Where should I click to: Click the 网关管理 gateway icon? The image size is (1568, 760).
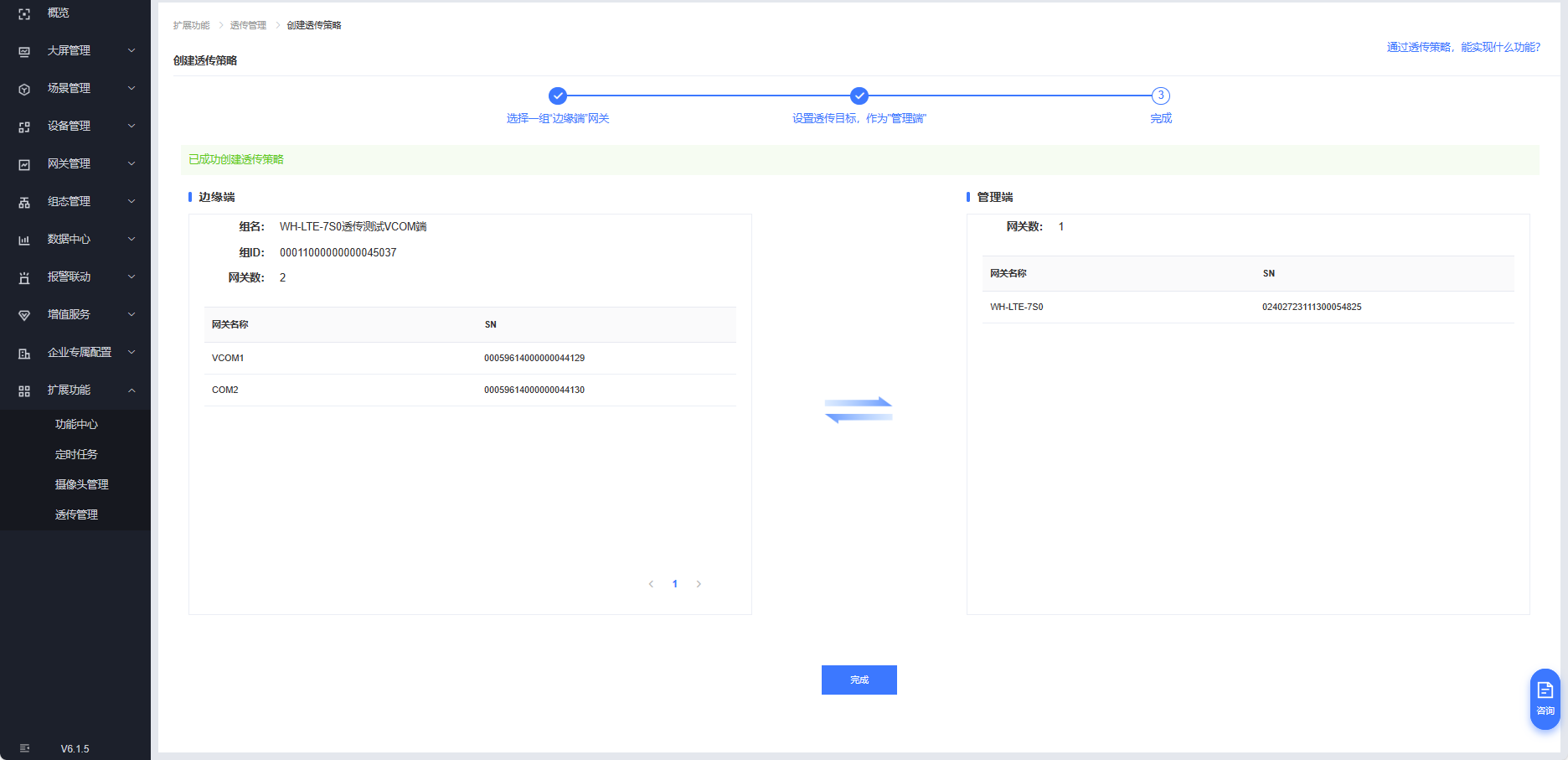click(24, 164)
